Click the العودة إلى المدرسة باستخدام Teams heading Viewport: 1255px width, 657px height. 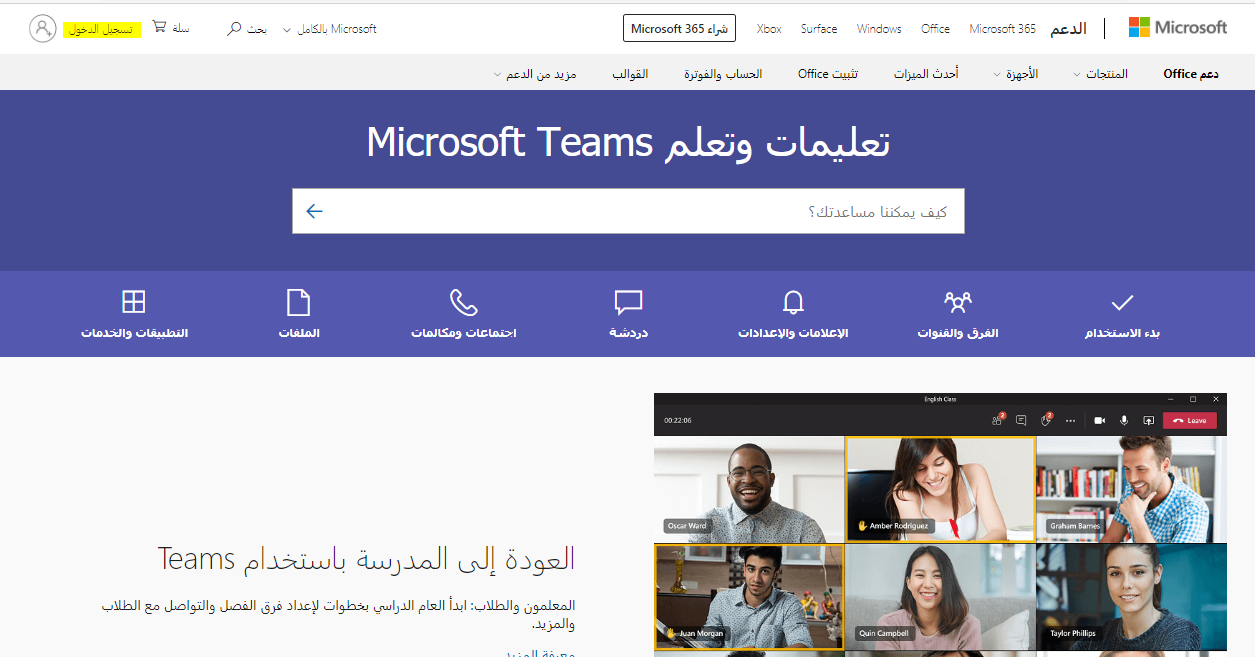(366, 558)
